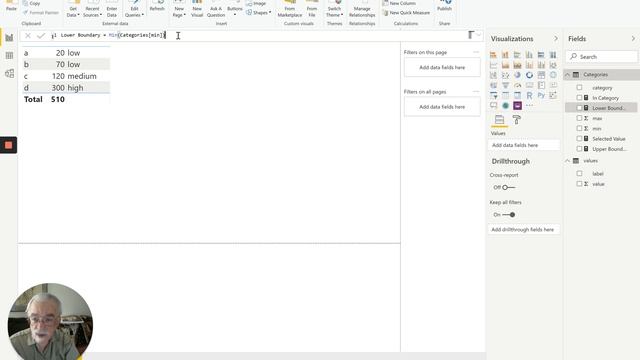The width and height of the screenshot is (640, 360).
Task: Click Add drillthrough fields here well
Action: pyautogui.click(x=524, y=230)
